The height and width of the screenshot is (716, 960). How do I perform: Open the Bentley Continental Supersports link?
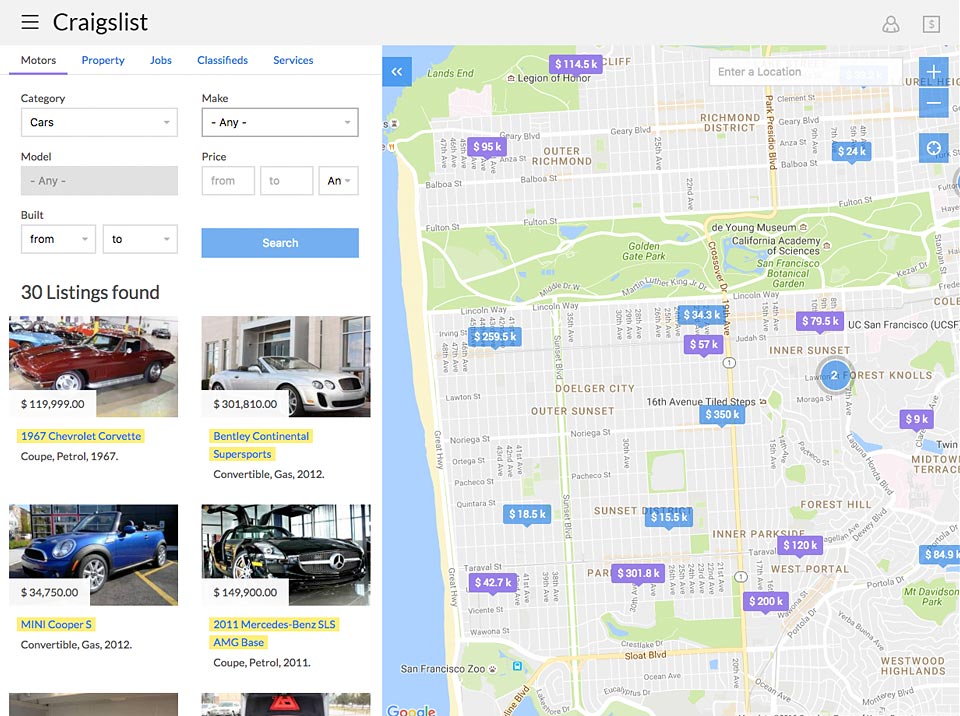click(261, 445)
